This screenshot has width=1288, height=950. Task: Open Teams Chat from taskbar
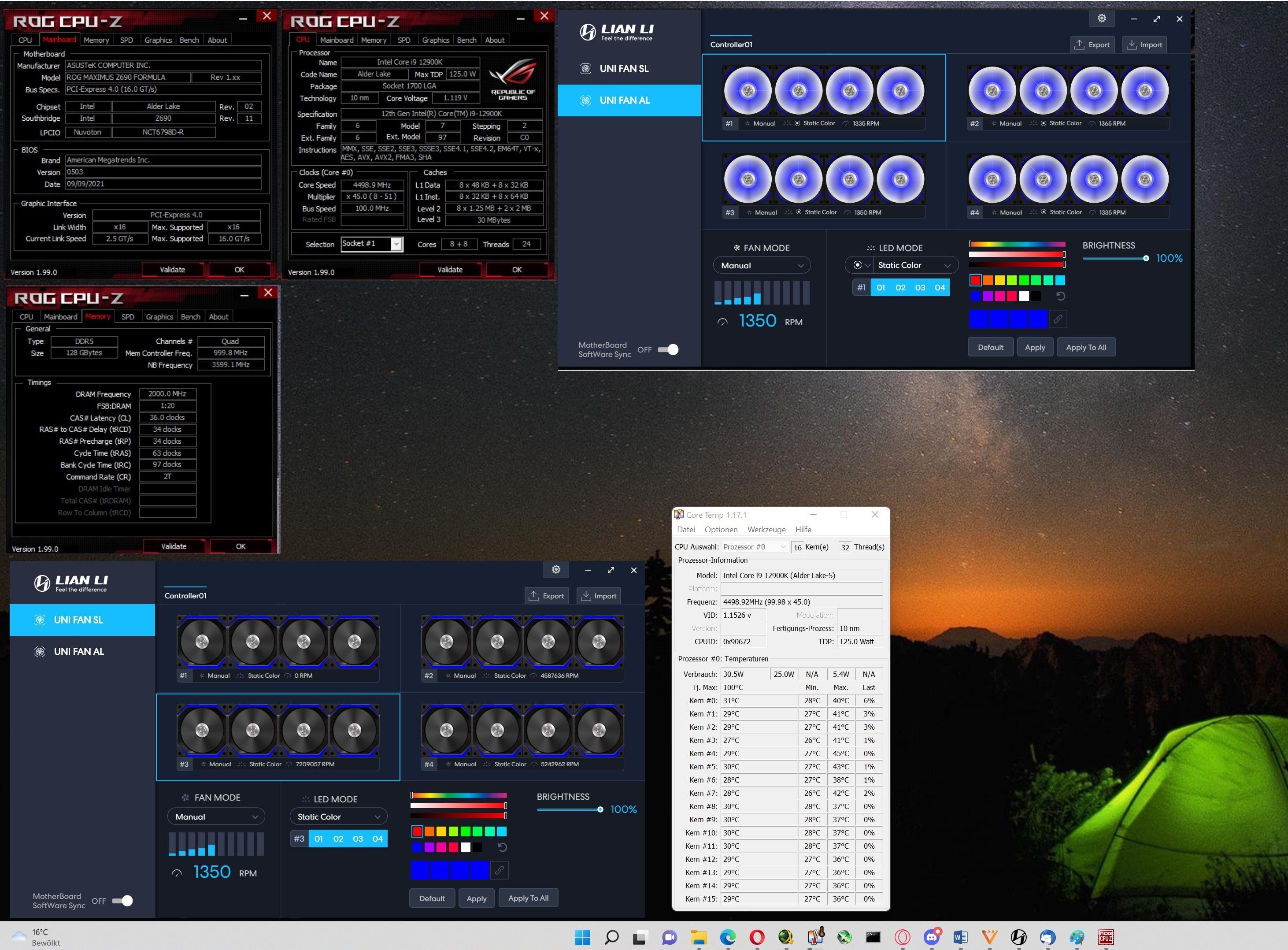pyautogui.click(x=669, y=937)
